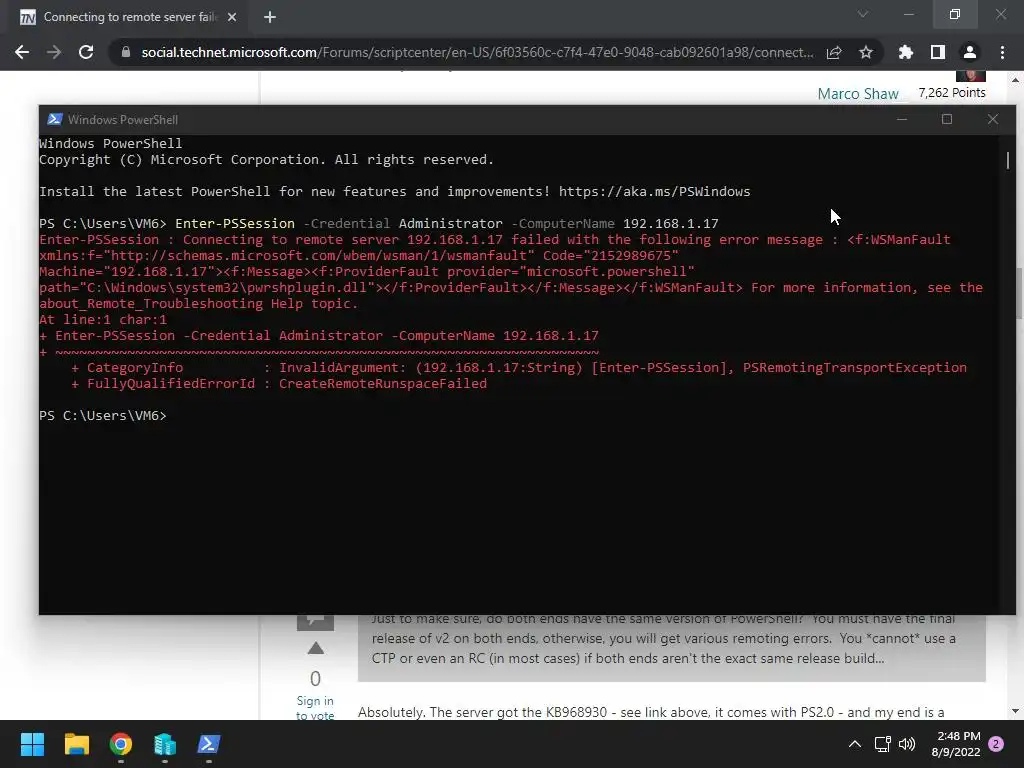The height and width of the screenshot is (768, 1024).
Task: Show hidden system tray icons
Action: 855,744
